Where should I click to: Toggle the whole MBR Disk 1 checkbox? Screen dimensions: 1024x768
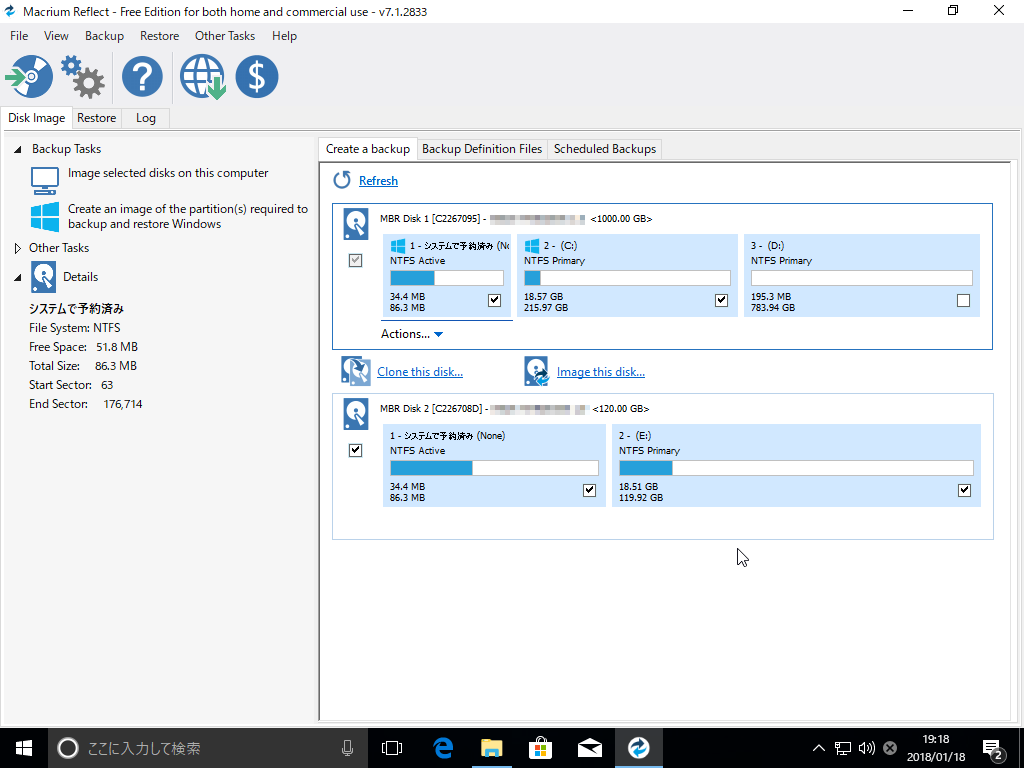click(x=355, y=261)
